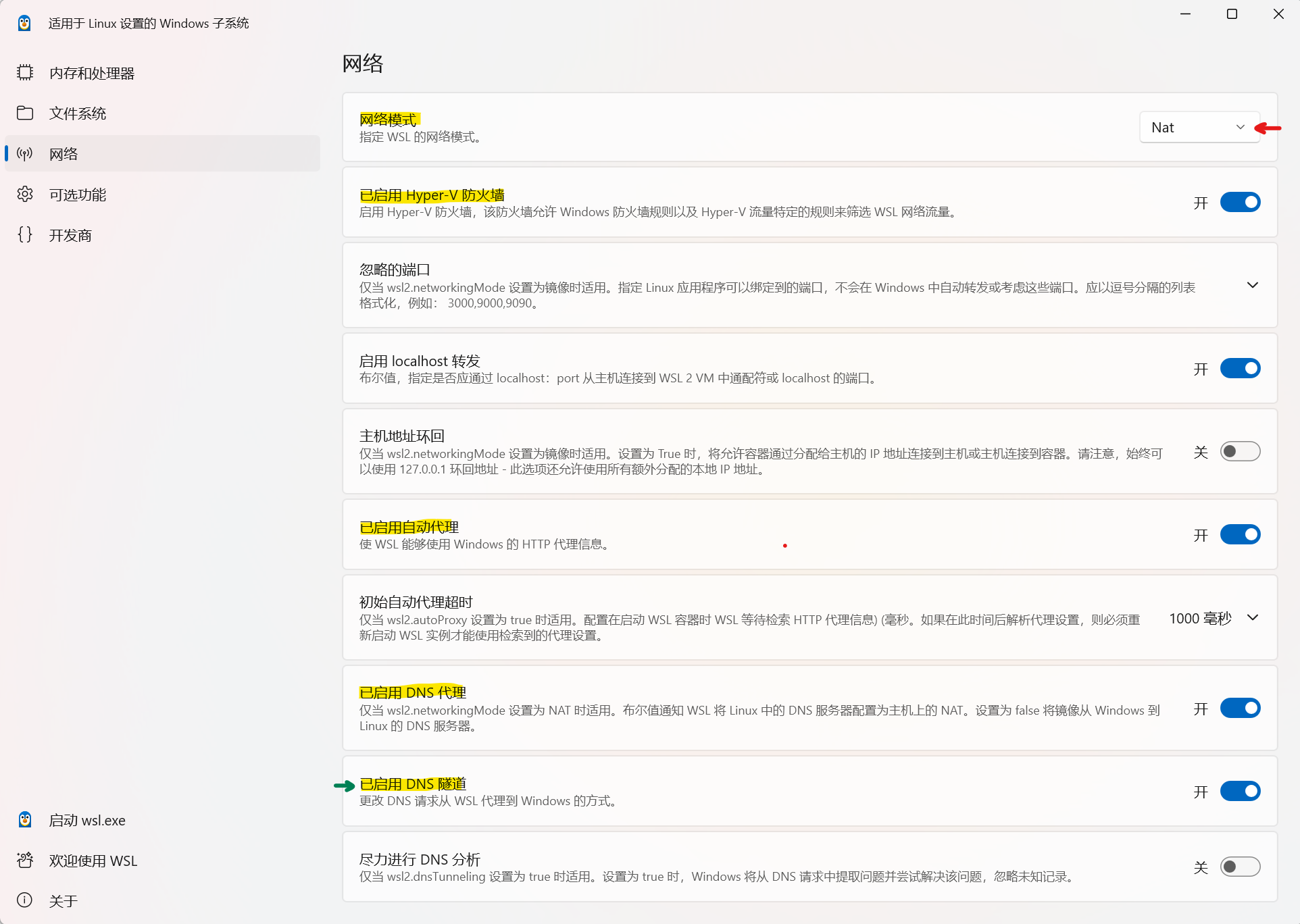The height and width of the screenshot is (924, 1300).
Task: Turn on 尽力进行 DNS 分析 switch
Action: (1240, 867)
